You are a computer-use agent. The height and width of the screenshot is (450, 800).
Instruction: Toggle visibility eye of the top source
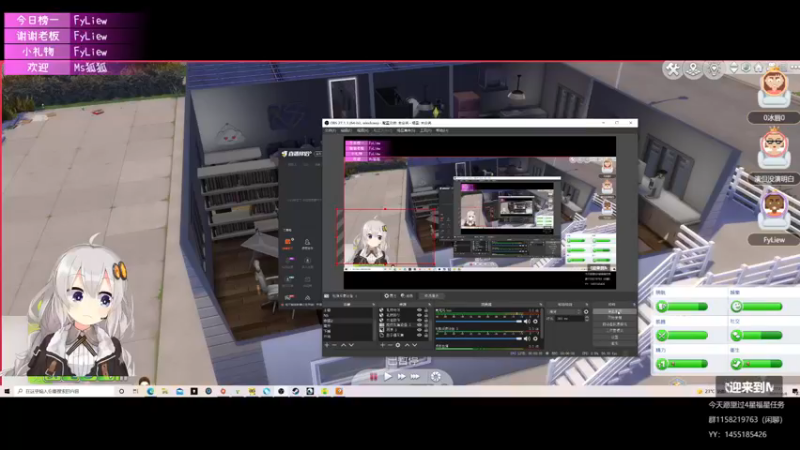point(419,310)
